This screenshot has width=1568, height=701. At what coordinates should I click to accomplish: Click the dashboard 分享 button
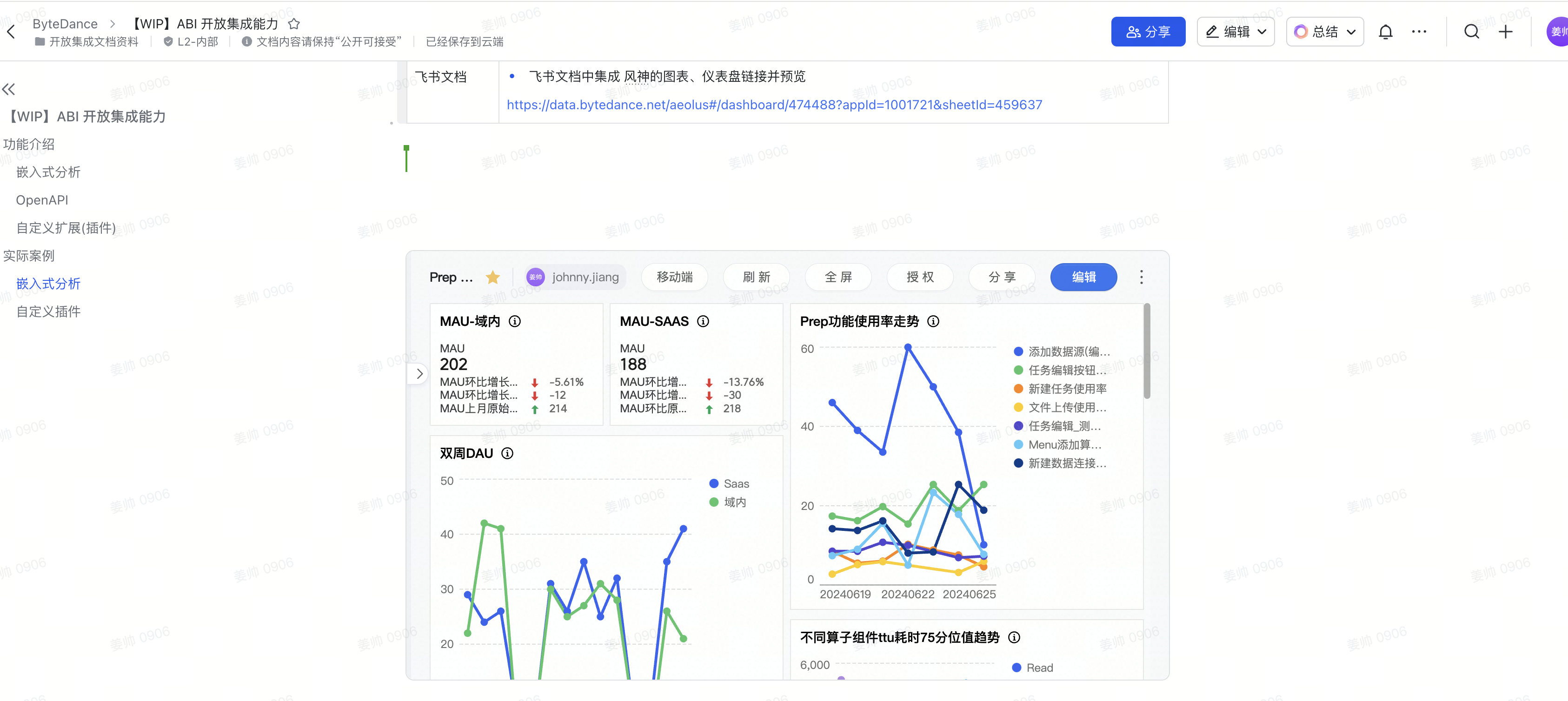click(x=1002, y=278)
